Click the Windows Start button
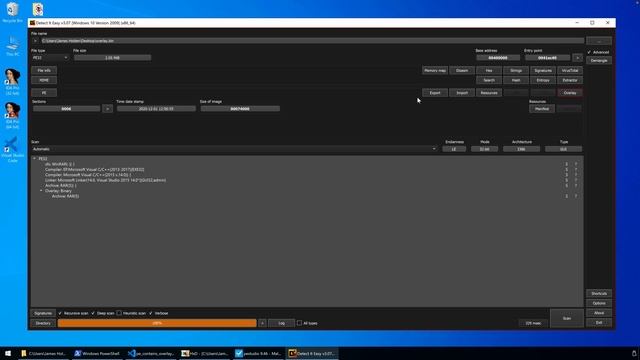This screenshot has width=640, height=360. (8, 353)
